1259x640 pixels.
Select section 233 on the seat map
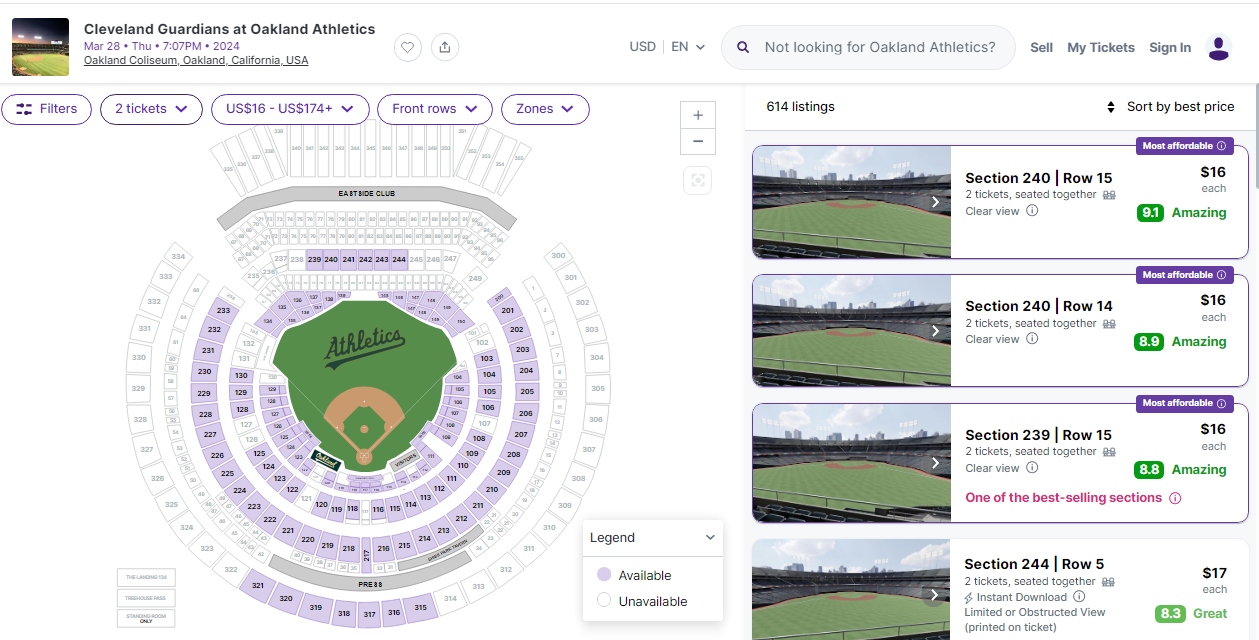[222, 311]
